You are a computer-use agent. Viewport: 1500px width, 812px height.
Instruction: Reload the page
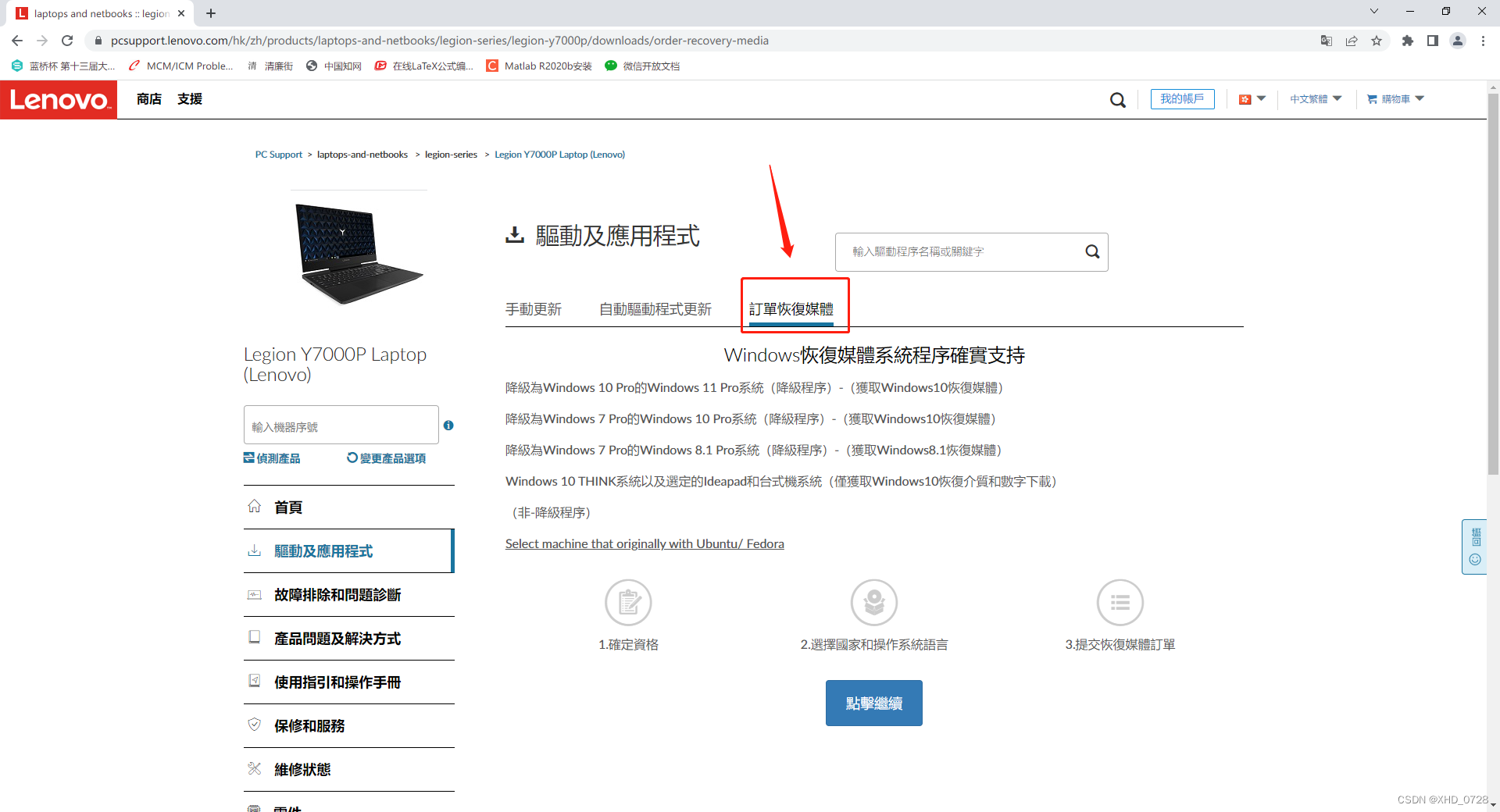pos(67,41)
